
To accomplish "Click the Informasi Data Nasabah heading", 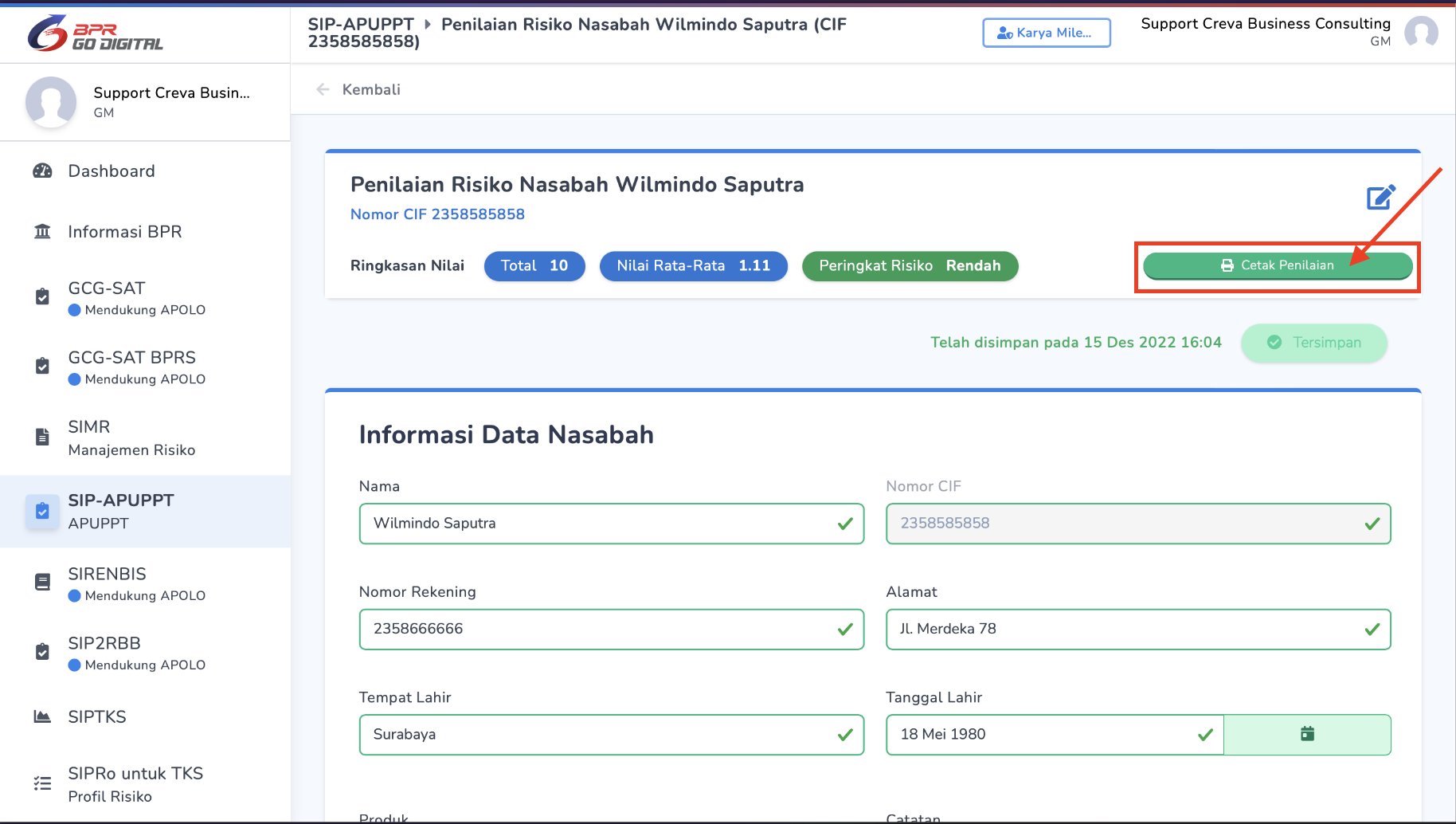I will pyautogui.click(x=507, y=435).
